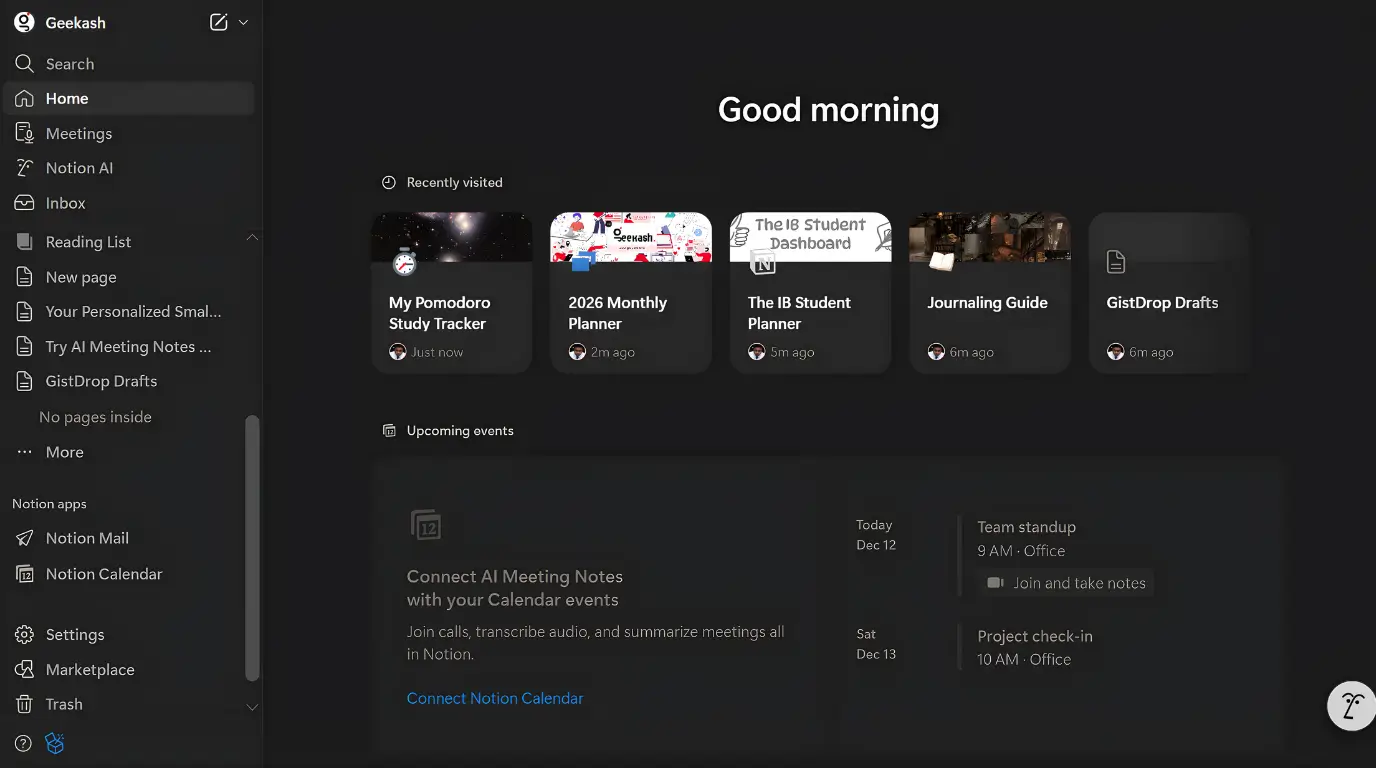Viewport: 1376px width, 768px height.
Task: Open Notion Calendar
Action: pyautogui.click(x=104, y=573)
